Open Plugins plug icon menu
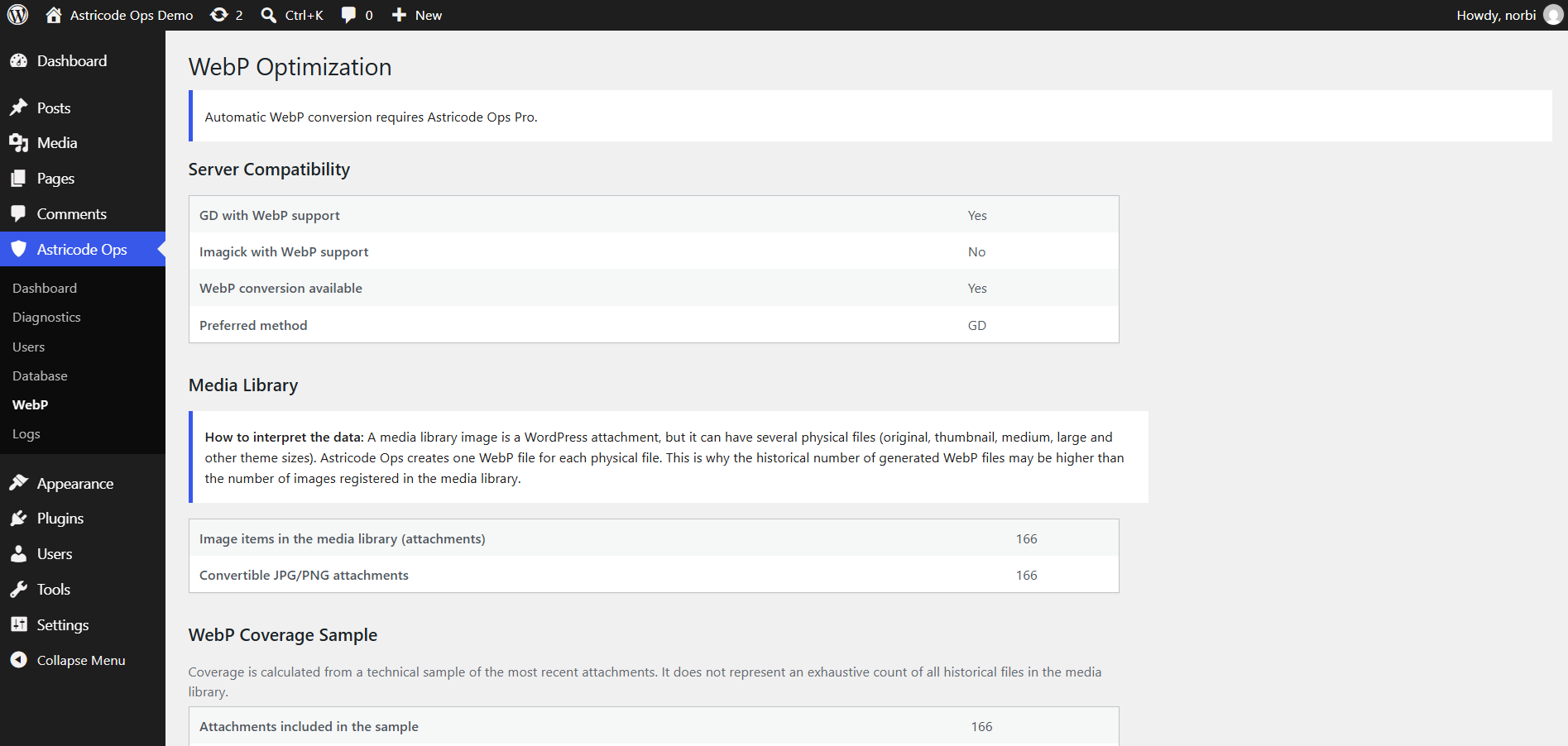 (18, 519)
